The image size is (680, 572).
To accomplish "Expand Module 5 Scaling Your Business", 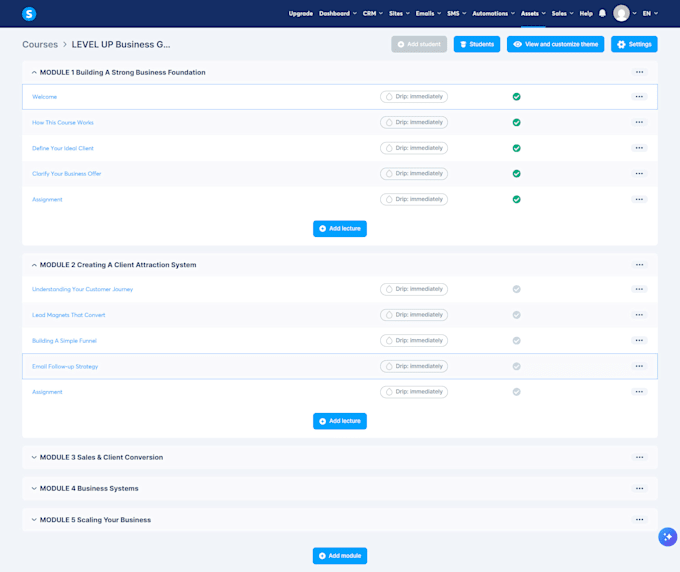I will point(34,520).
